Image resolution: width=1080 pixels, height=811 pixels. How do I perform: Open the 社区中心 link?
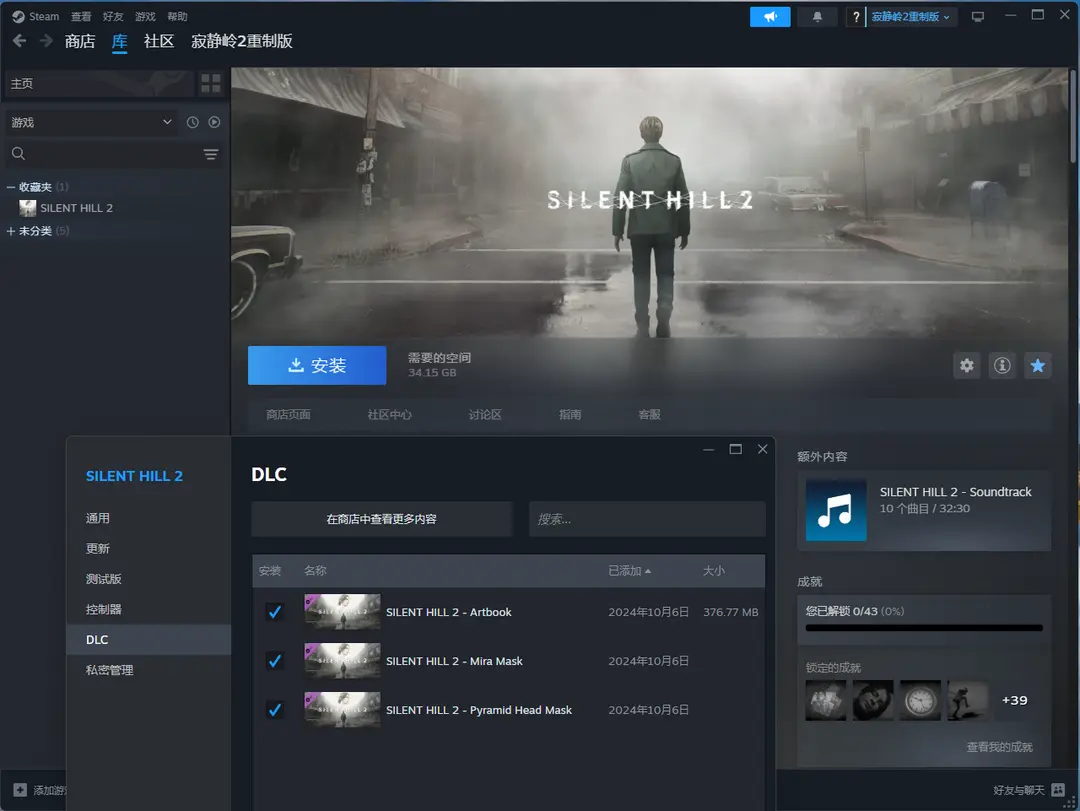coord(389,414)
